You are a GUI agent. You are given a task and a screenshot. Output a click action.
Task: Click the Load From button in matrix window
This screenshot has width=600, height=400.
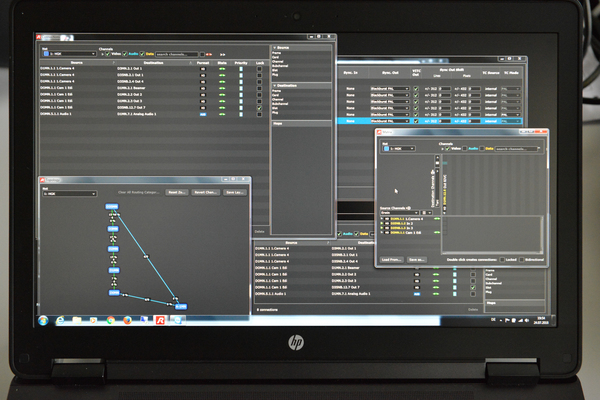click(391, 260)
